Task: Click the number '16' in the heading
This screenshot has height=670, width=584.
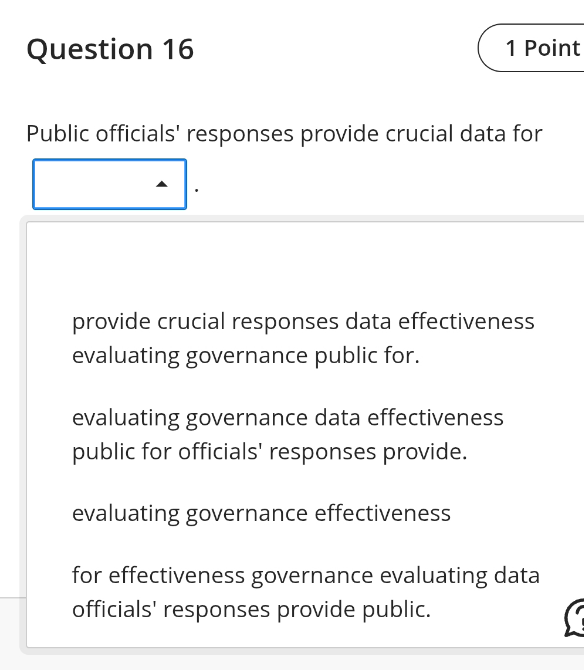Action: [x=178, y=49]
